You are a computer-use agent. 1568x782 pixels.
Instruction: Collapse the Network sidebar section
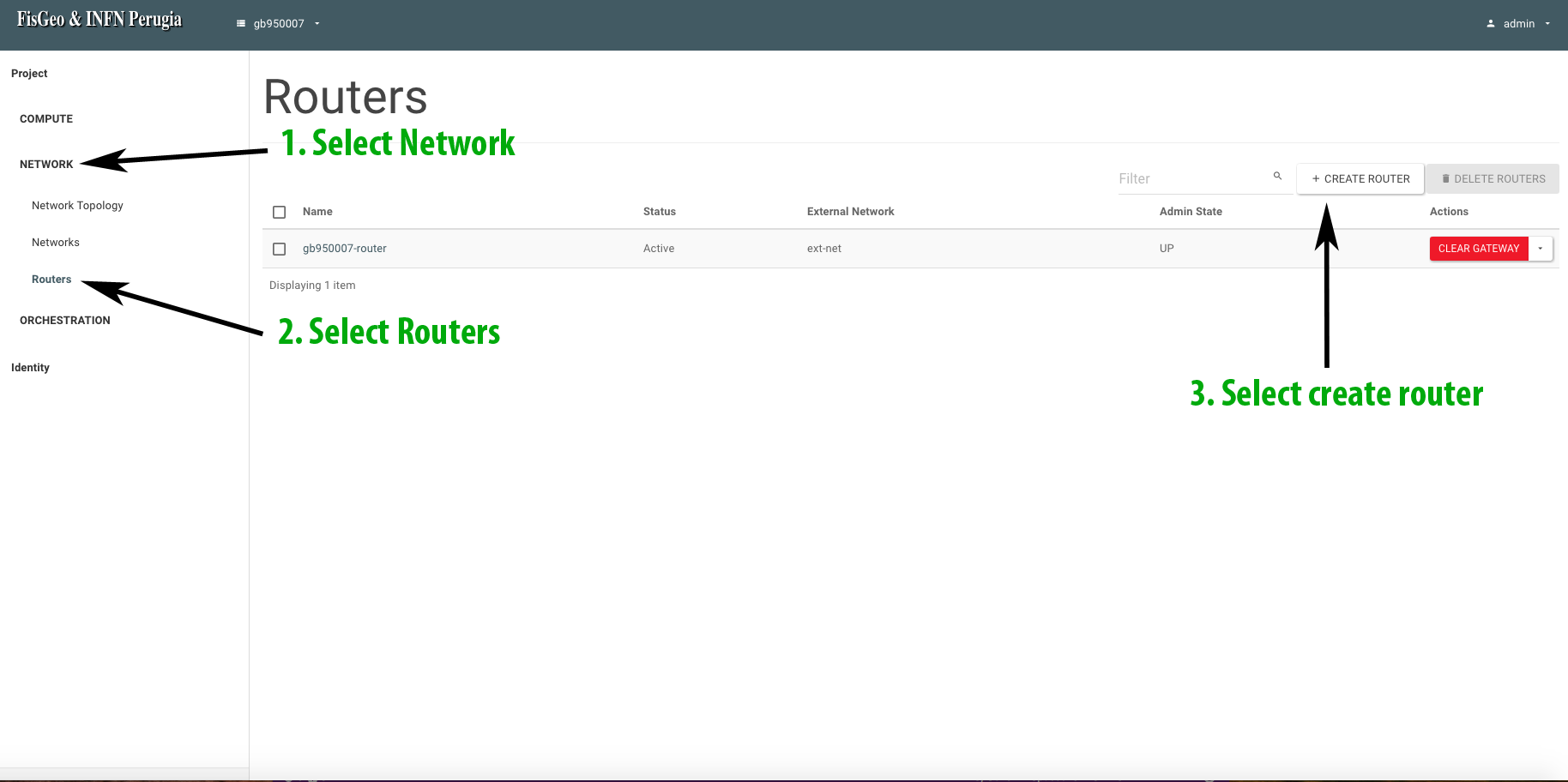[46, 165]
